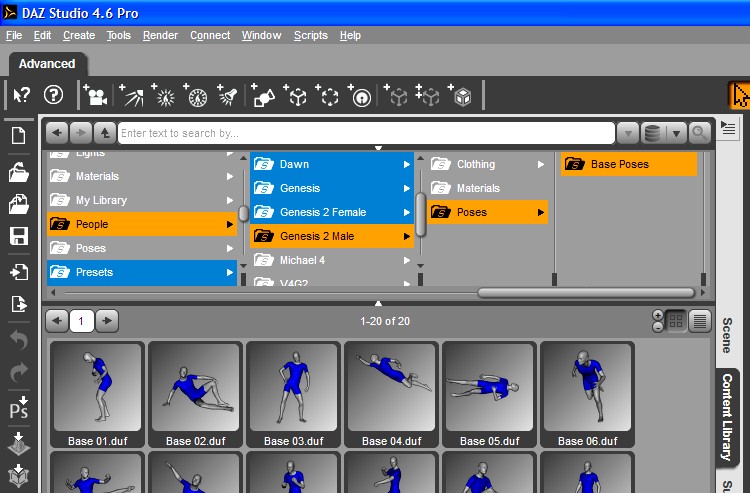This screenshot has height=493, width=750.
Task: Create a new geometry shell
Action: (460, 95)
